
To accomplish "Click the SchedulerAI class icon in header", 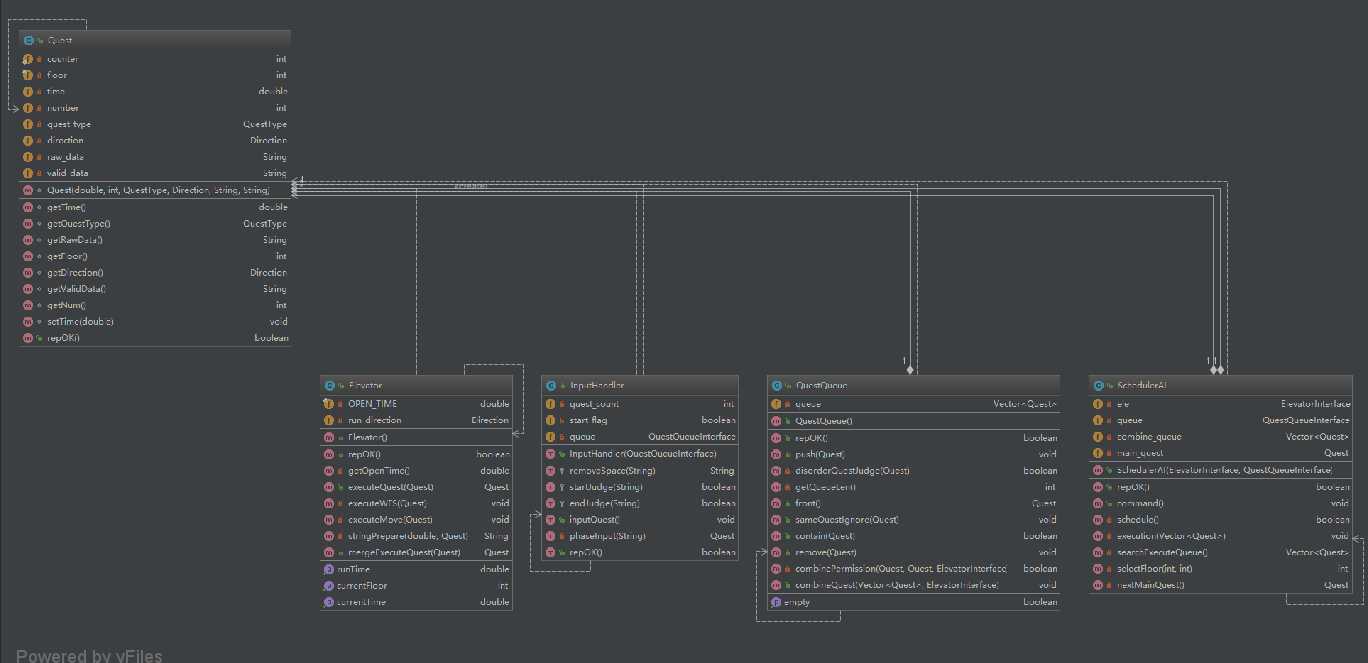I will tap(1098, 385).
